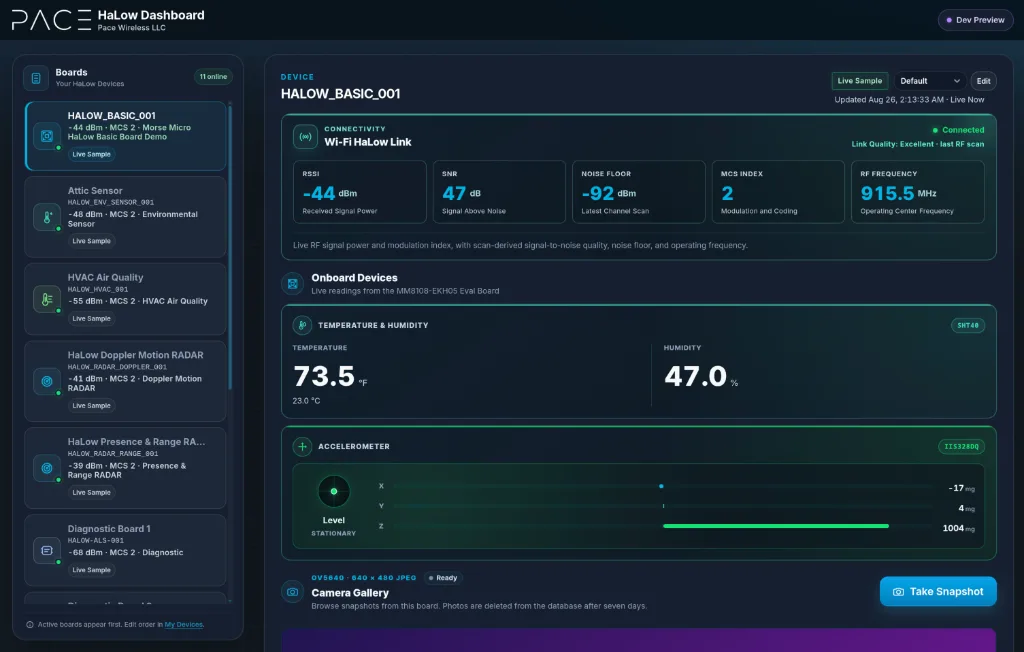1024x652 pixels.
Task: Select the HaLow Presence & Range RADAR board
Action: click(x=125, y=468)
